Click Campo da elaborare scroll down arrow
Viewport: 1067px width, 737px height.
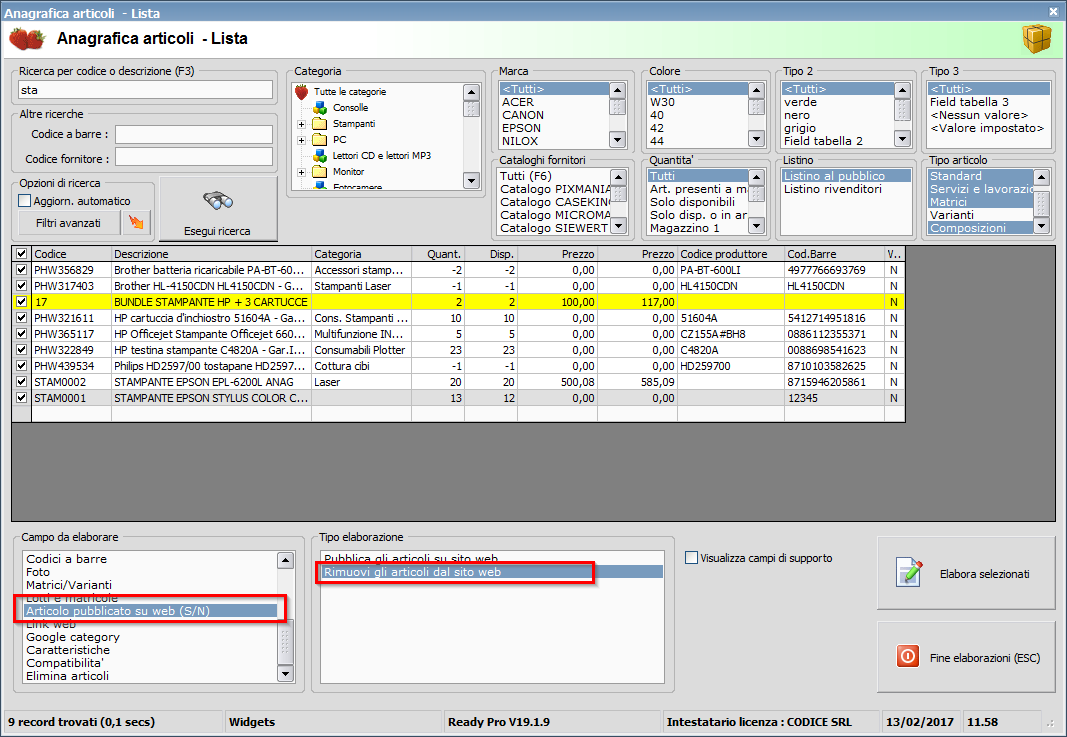click(286, 674)
